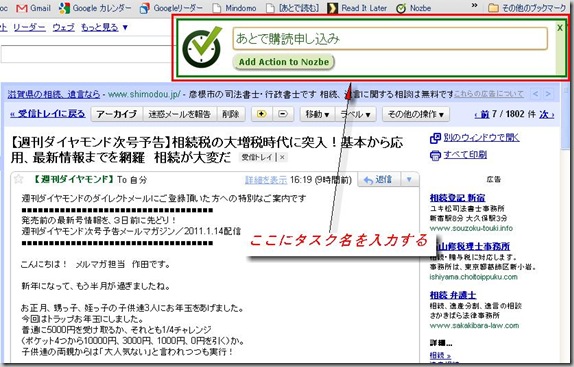The height and width of the screenshot is (367, 574).
Task: Click the アーカイブ button
Action: (x=117, y=114)
